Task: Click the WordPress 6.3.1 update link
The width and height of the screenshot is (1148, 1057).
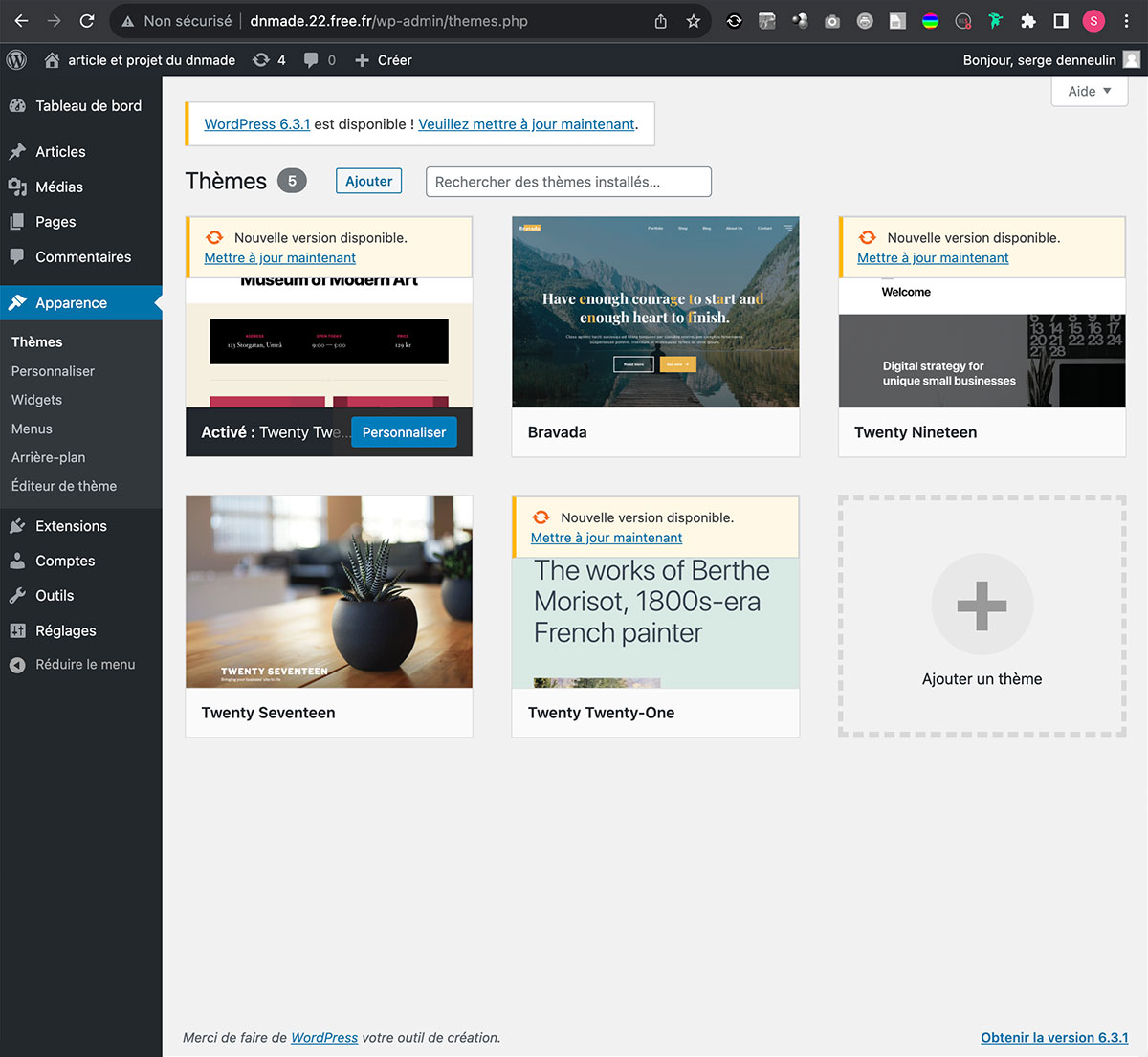Action: click(x=256, y=124)
